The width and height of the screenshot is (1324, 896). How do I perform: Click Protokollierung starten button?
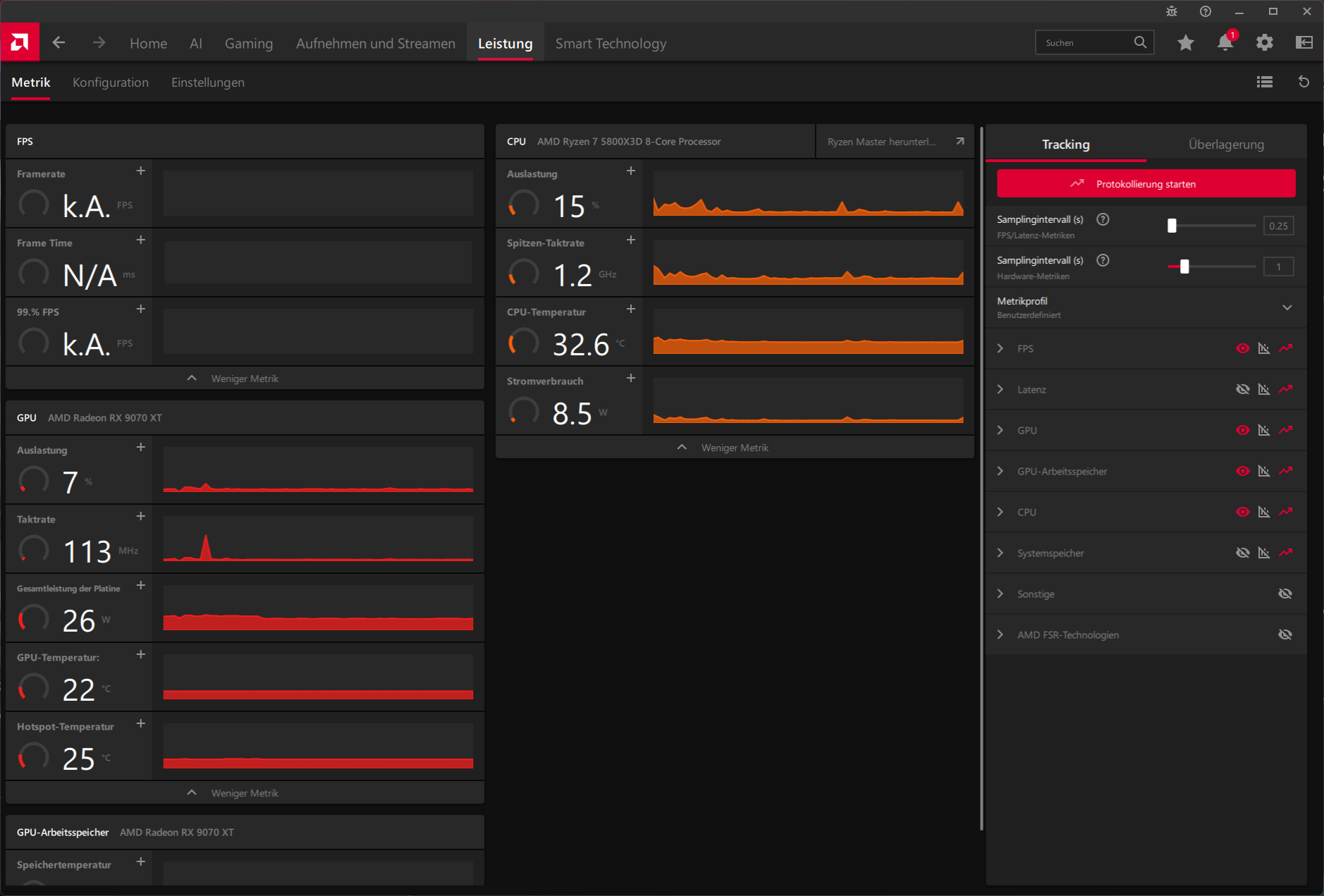[1146, 184]
